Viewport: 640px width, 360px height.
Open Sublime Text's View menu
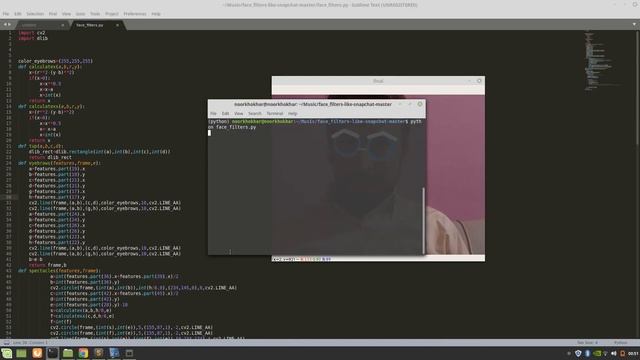pos(66,14)
